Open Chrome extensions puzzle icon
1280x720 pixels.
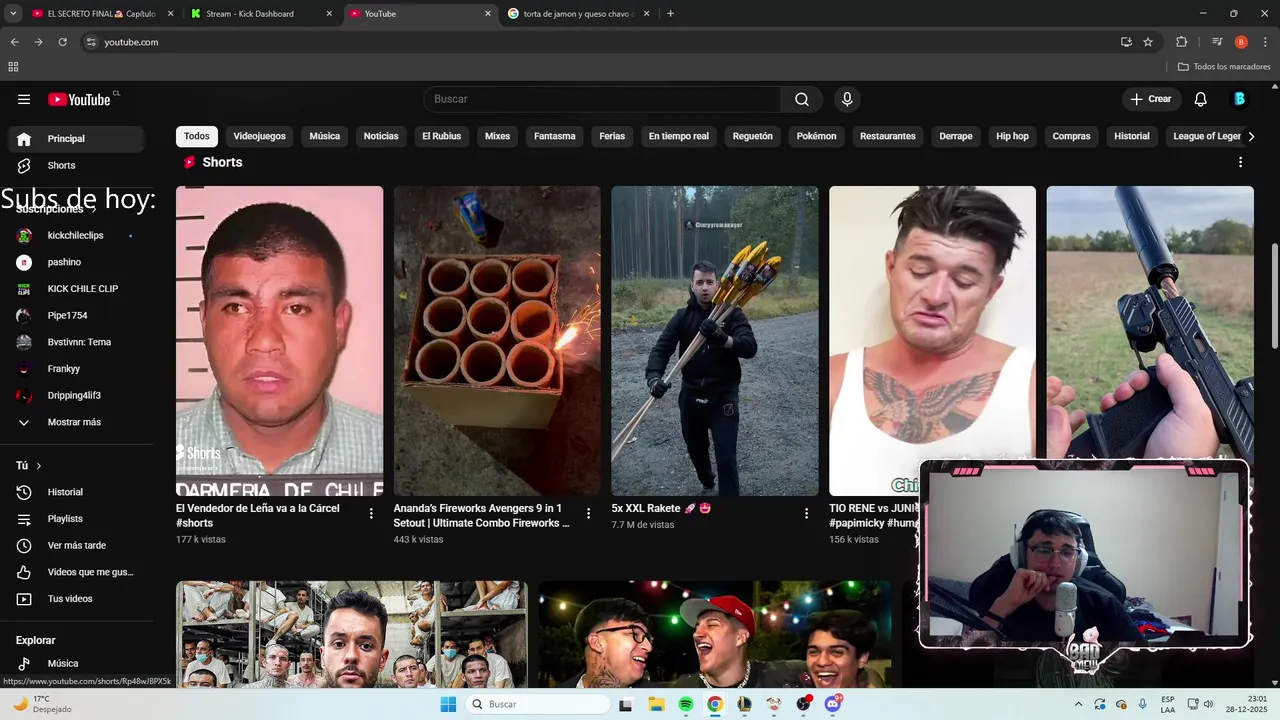click(1181, 42)
